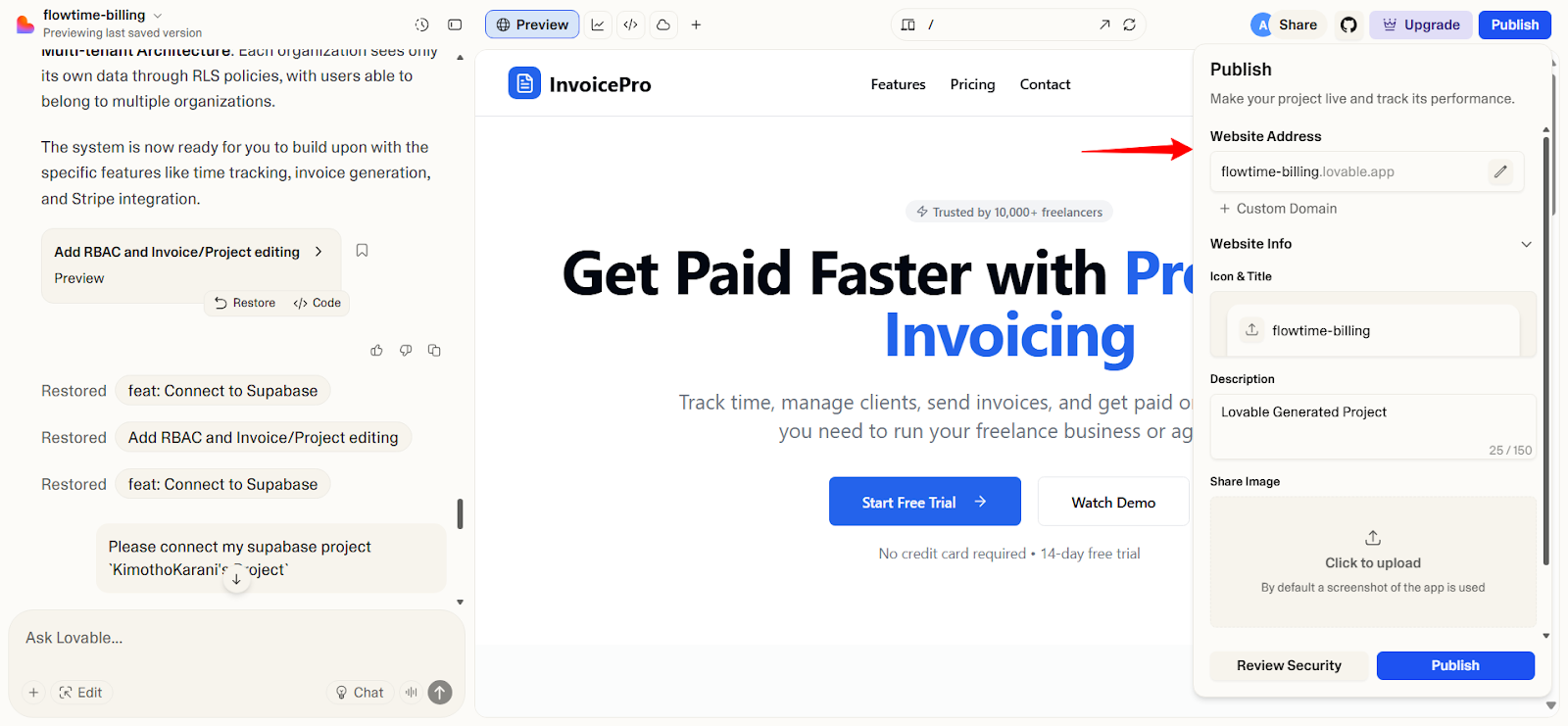Click the analytics chart icon
The width and height of the screenshot is (1568, 726).
[598, 24]
